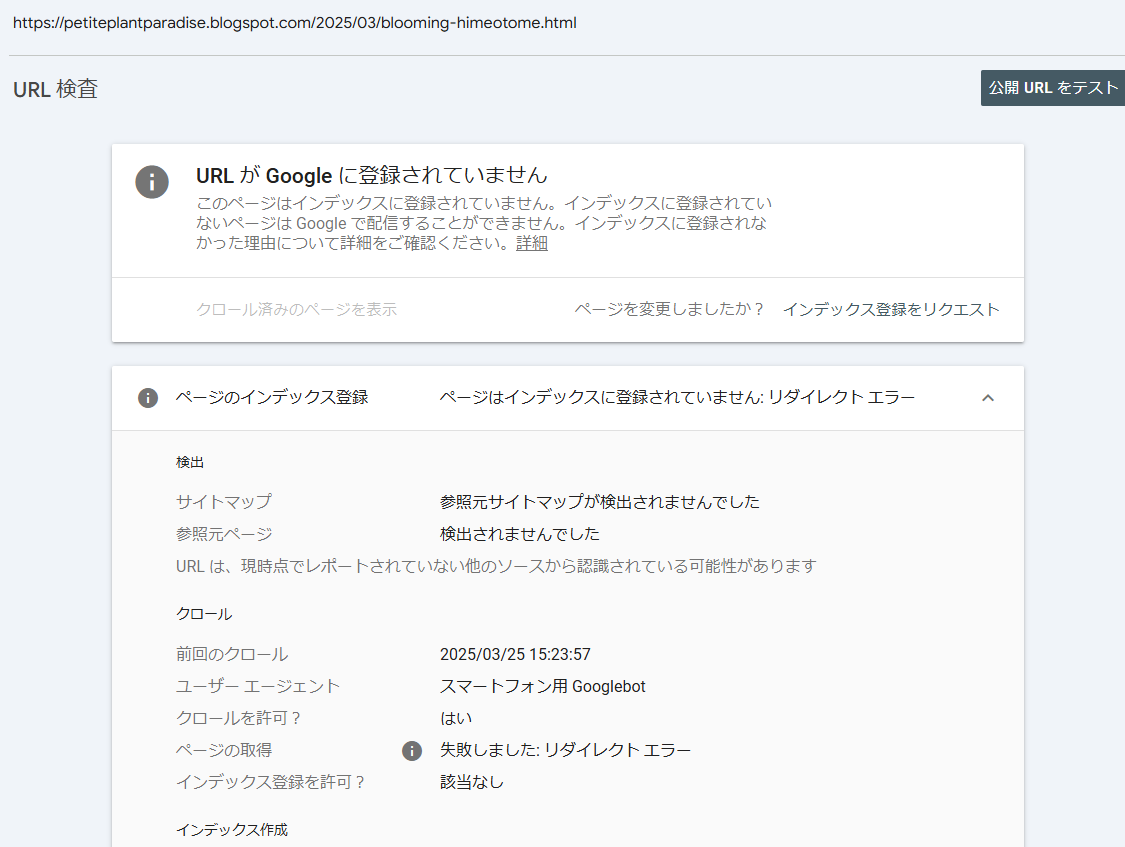Image resolution: width=1125 pixels, height=847 pixels.
Task: Select the インデックス作成 section header
Action: coord(231,829)
